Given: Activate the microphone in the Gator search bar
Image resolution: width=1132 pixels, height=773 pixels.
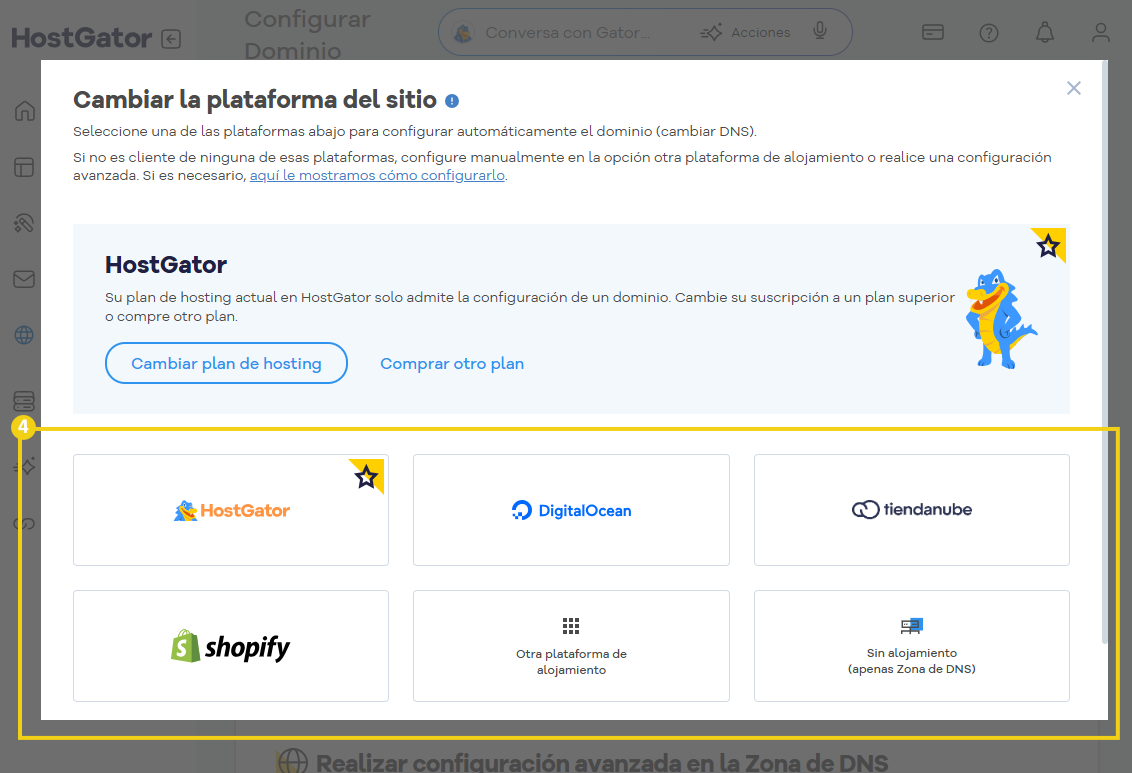Looking at the screenshot, I should pyautogui.click(x=820, y=31).
